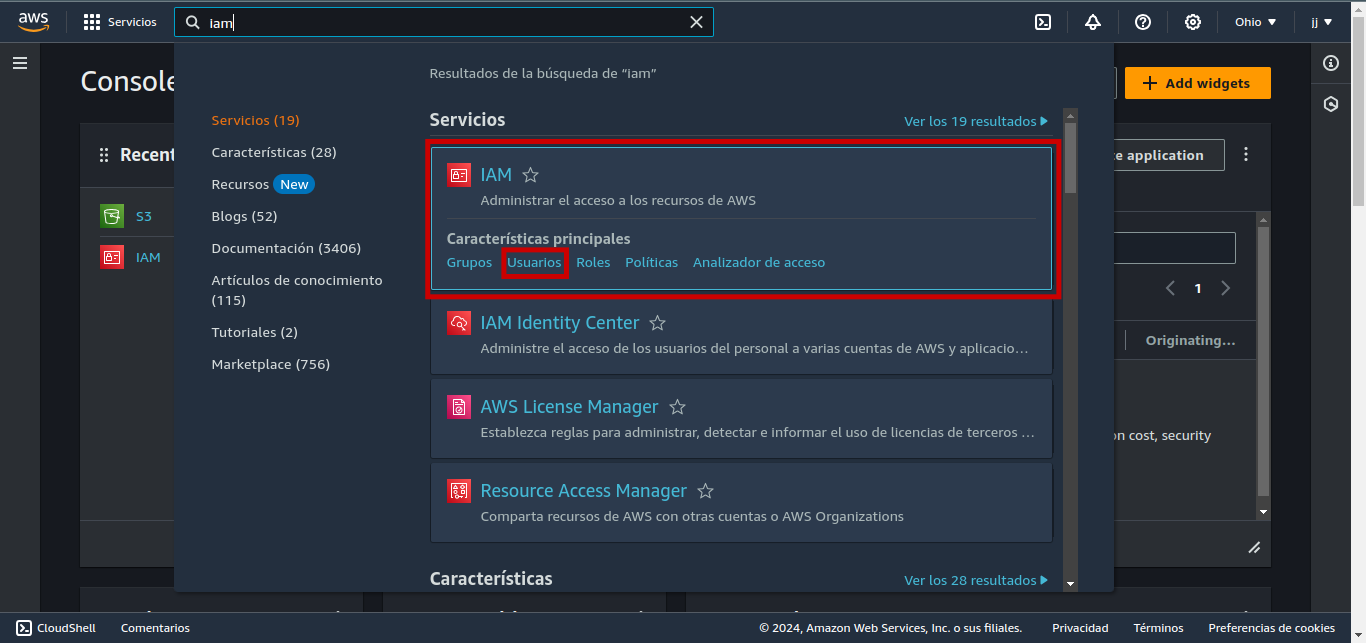Screen dimensions: 1366x643
Task: Select Tutoriales (2) filter
Action: (x=254, y=332)
